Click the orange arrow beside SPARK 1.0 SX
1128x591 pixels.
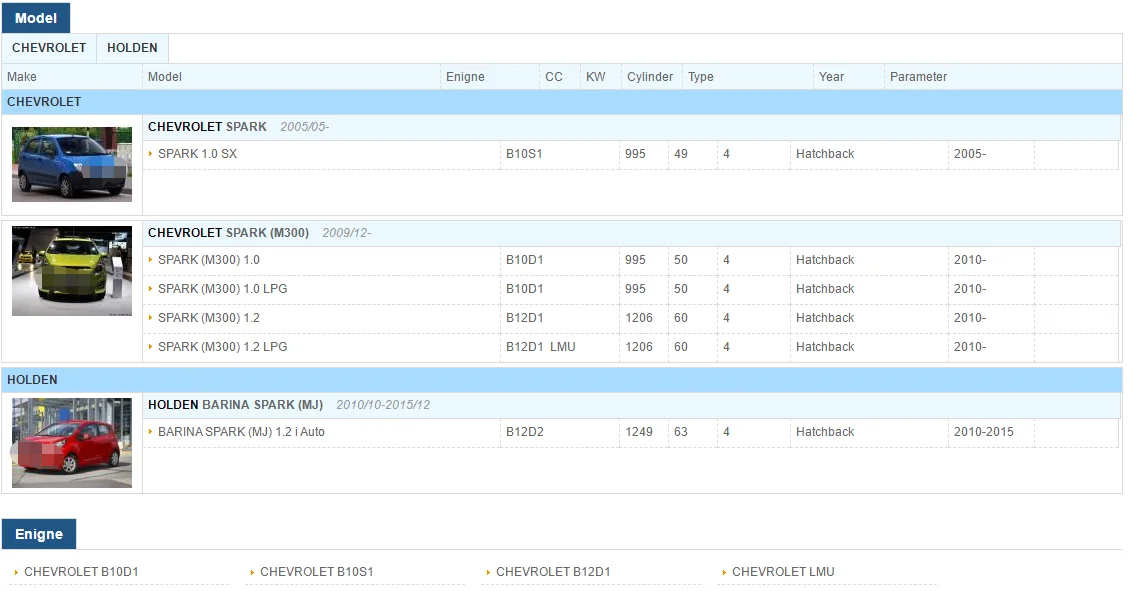150,153
